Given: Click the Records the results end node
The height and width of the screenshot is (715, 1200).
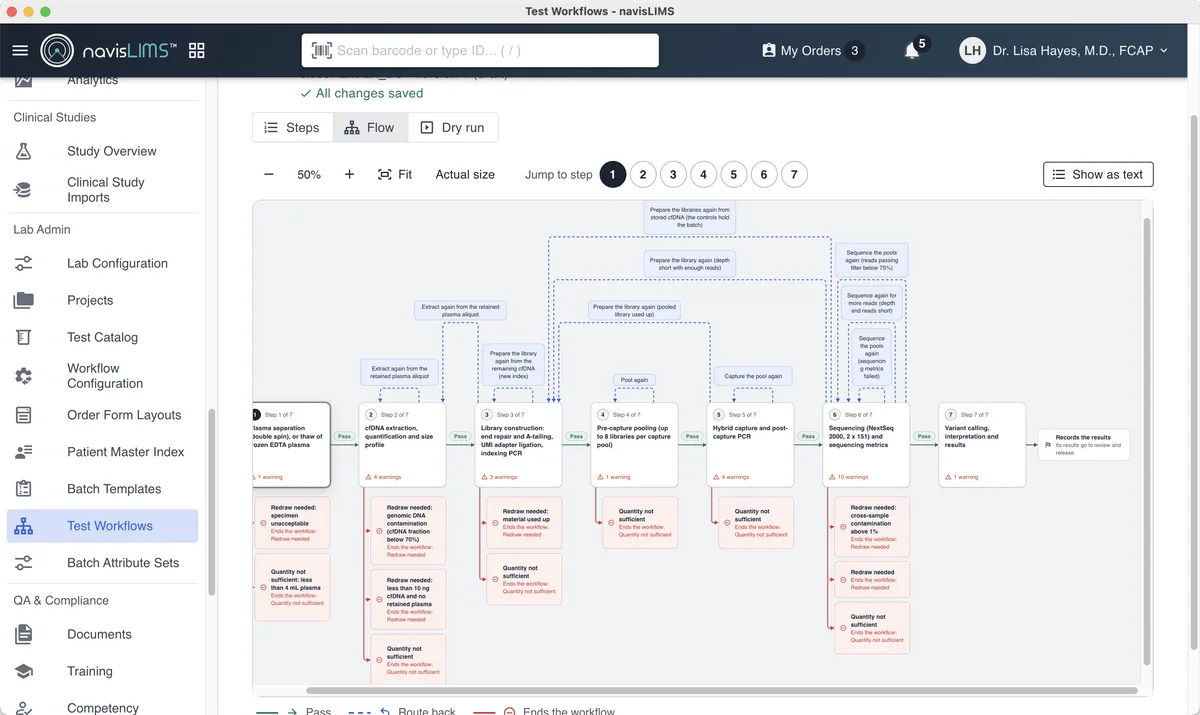Looking at the screenshot, I should tap(1084, 445).
